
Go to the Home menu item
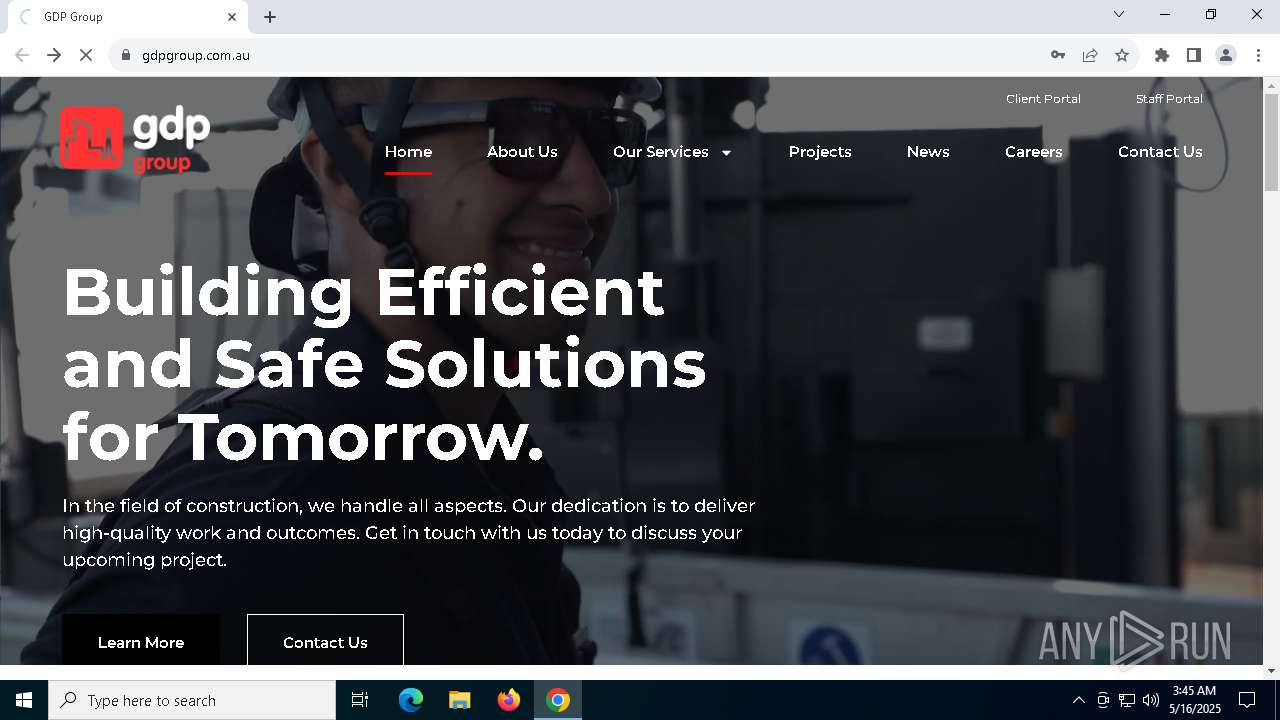pyautogui.click(x=408, y=152)
